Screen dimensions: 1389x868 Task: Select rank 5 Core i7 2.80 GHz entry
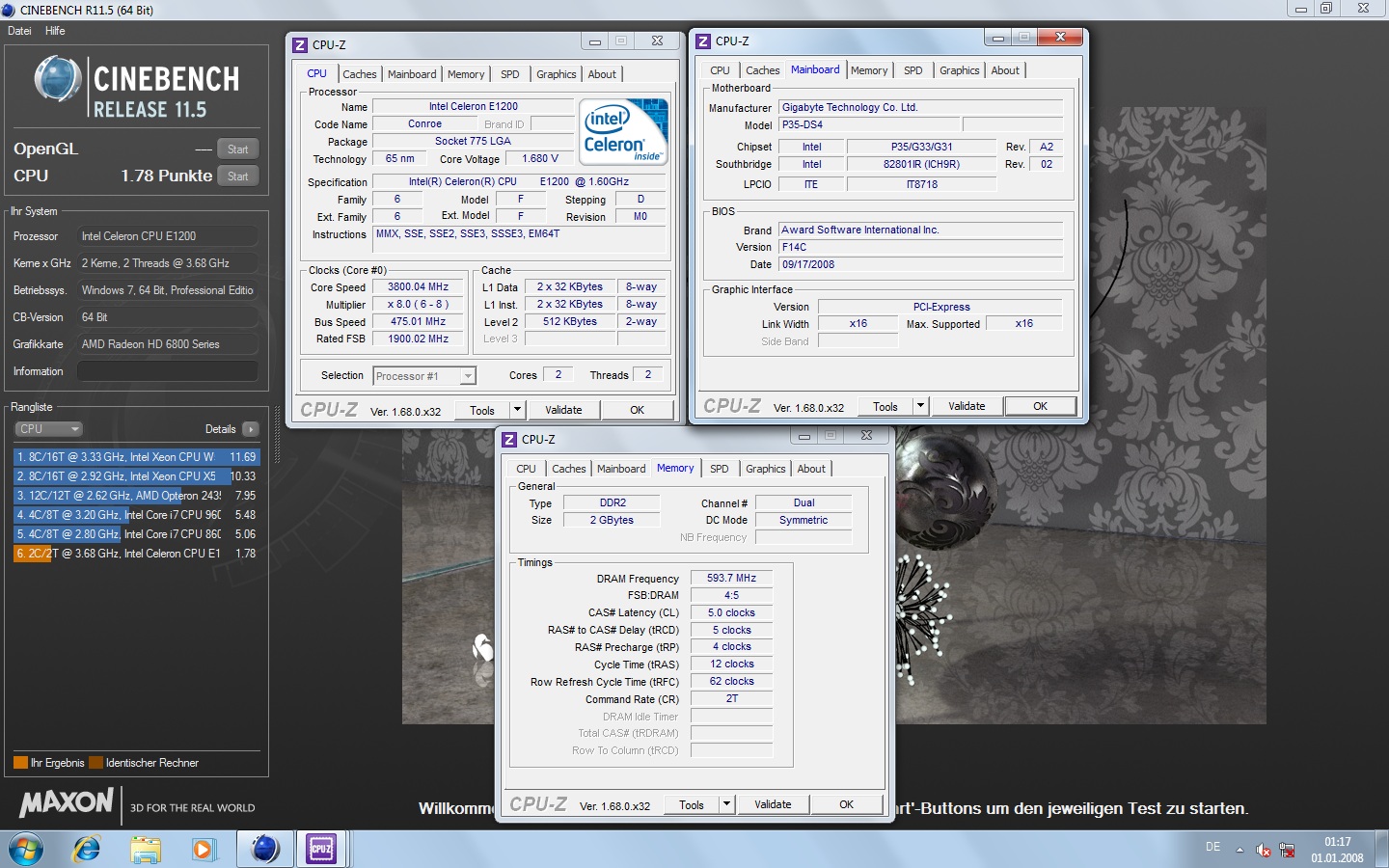tap(136, 534)
